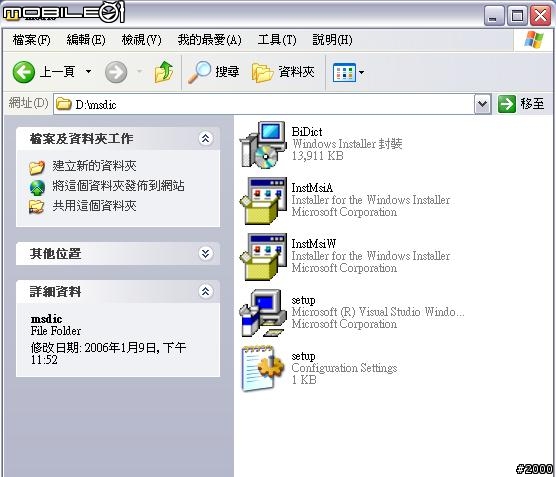This screenshot has height=477, width=556.
Task: Open the 檢視(V) menu
Action: click(141, 40)
